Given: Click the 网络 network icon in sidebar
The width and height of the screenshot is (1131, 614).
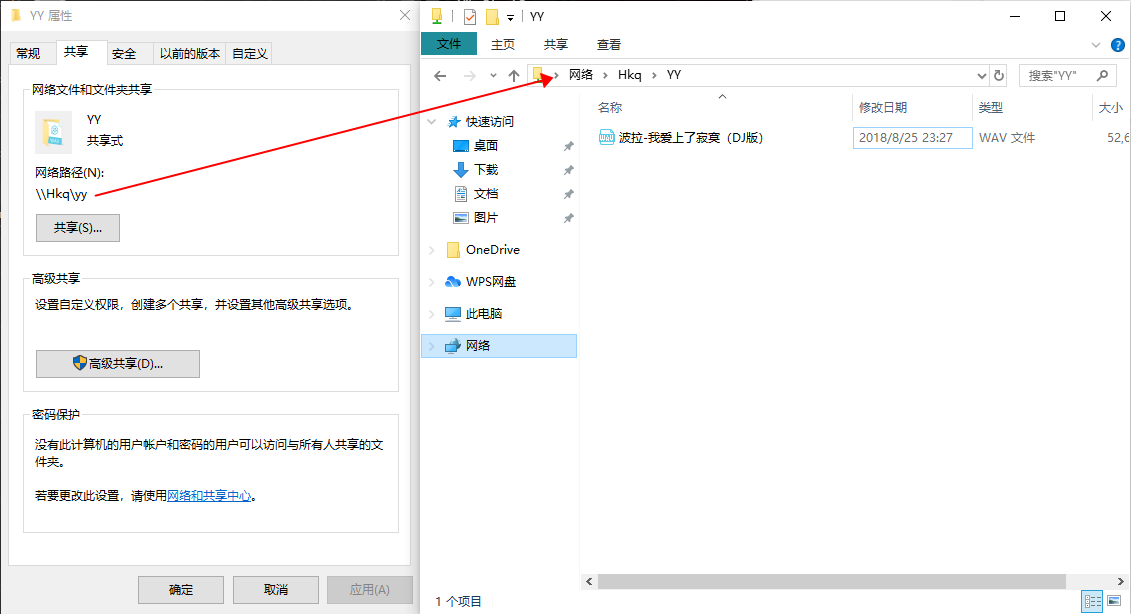Looking at the screenshot, I should pyautogui.click(x=453, y=346).
